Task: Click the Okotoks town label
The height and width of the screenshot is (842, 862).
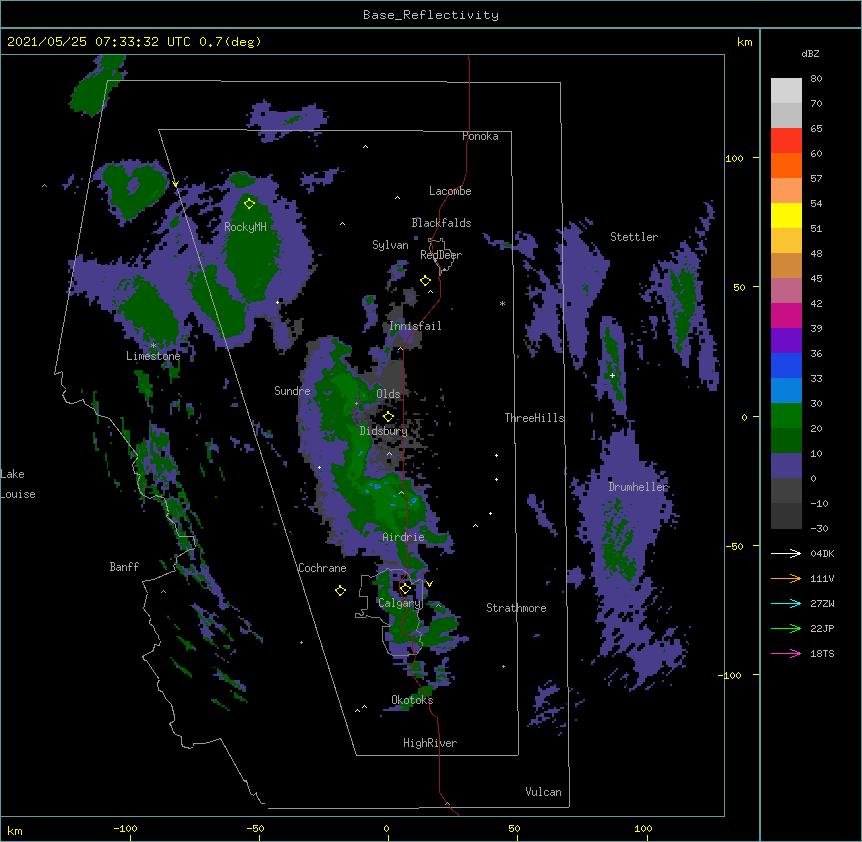Action: (412, 700)
